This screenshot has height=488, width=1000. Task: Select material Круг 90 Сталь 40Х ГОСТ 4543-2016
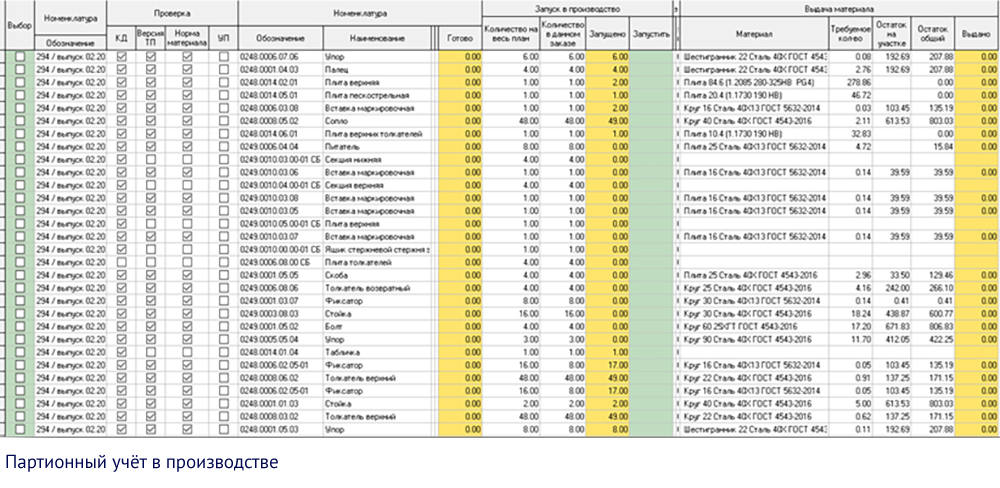(754, 339)
